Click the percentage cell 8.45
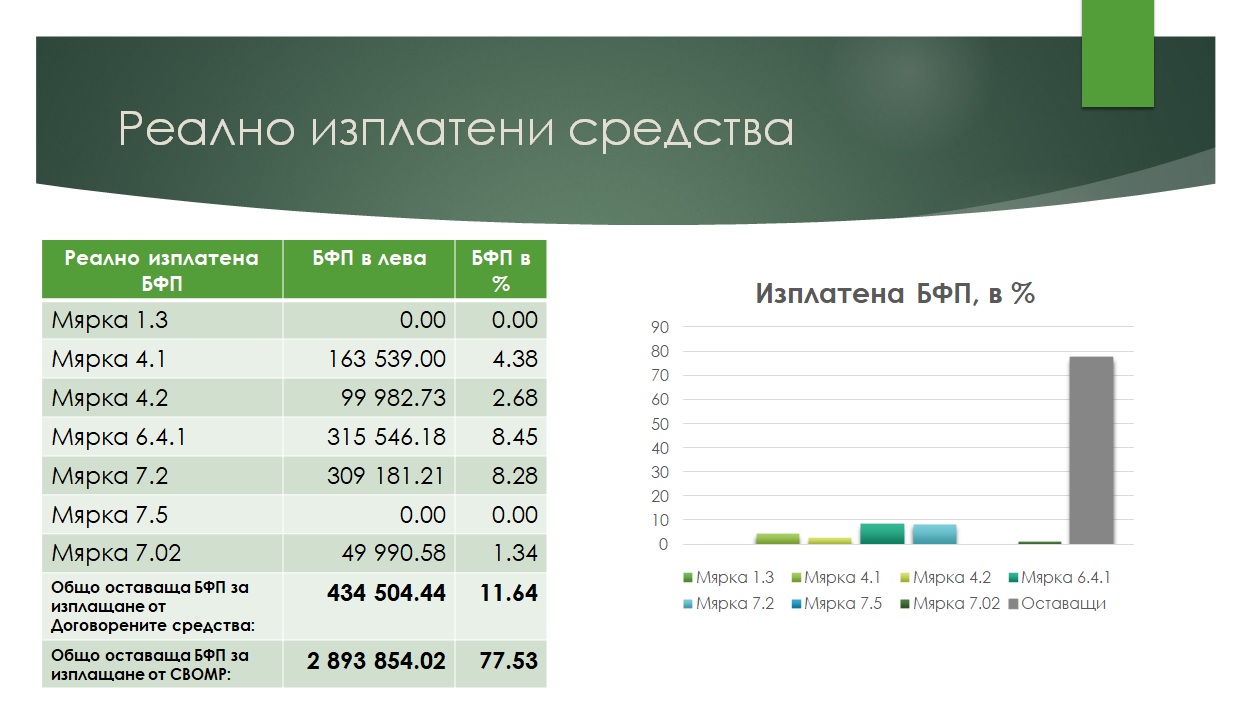This screenshot has height=704, width=1260. pyautogui.click(x=515, y=437)
